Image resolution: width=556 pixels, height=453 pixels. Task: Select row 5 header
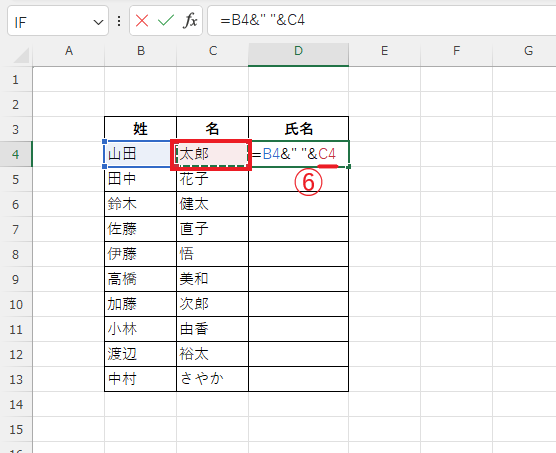pyautogui.click(x=16, y=179)
